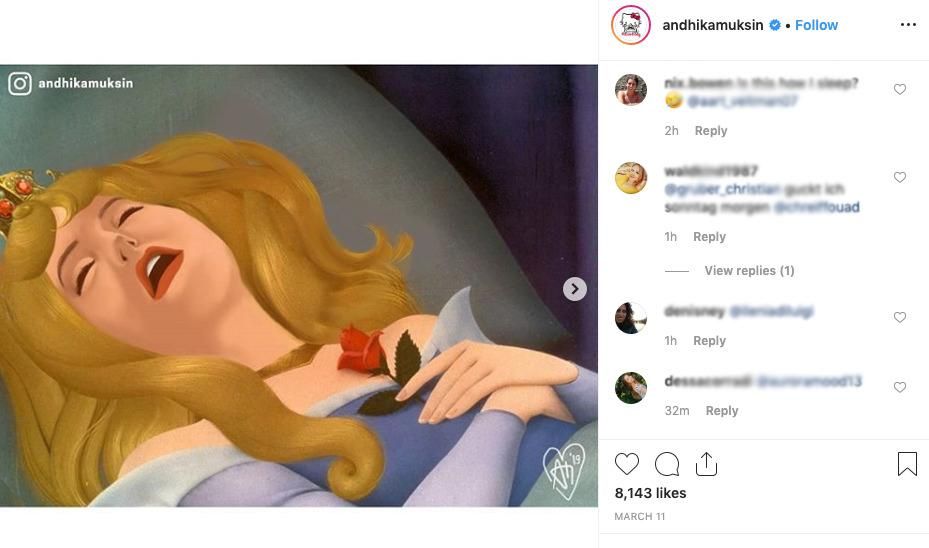Reply to the comment posted 32m ago
Image resolution: width=929 pixels, height=548 pixels.
tap(722, 411)
